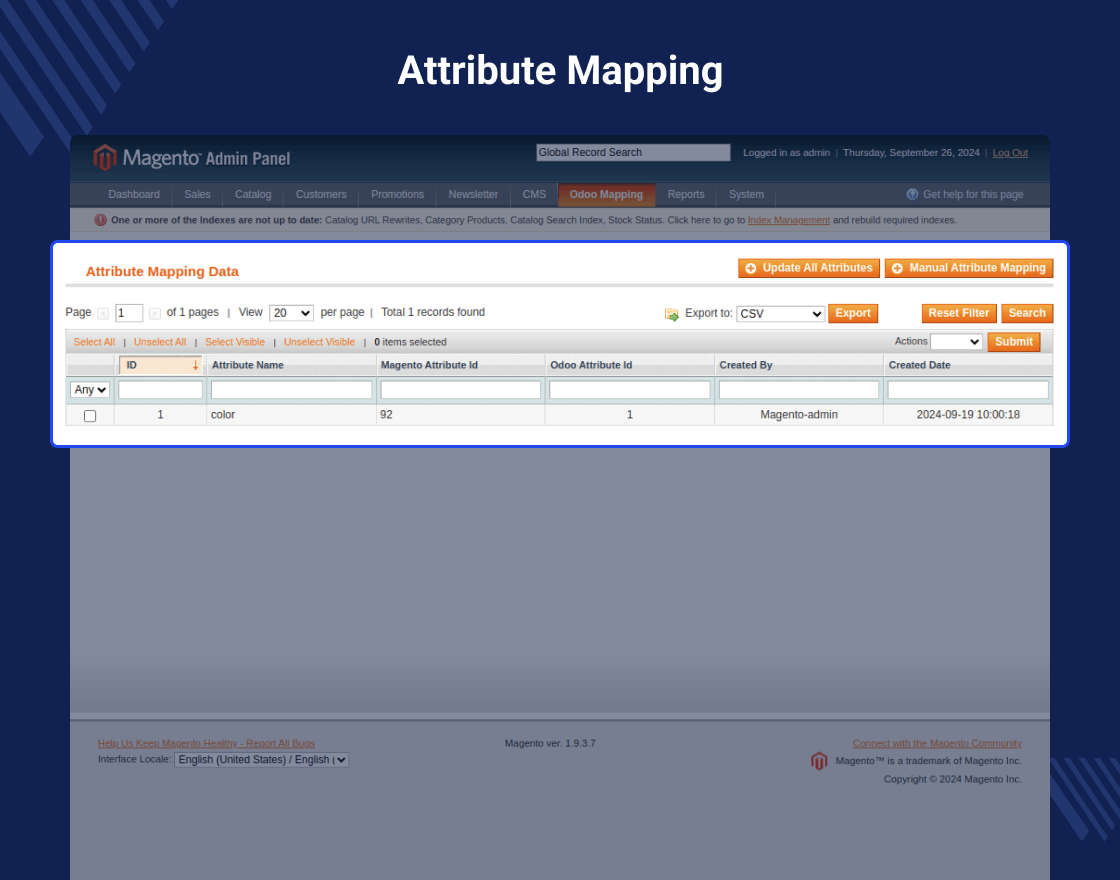Open the Actions dropdown
Image resolution: width=1120 pixels, height=880 pixels.
coord(956,342)
